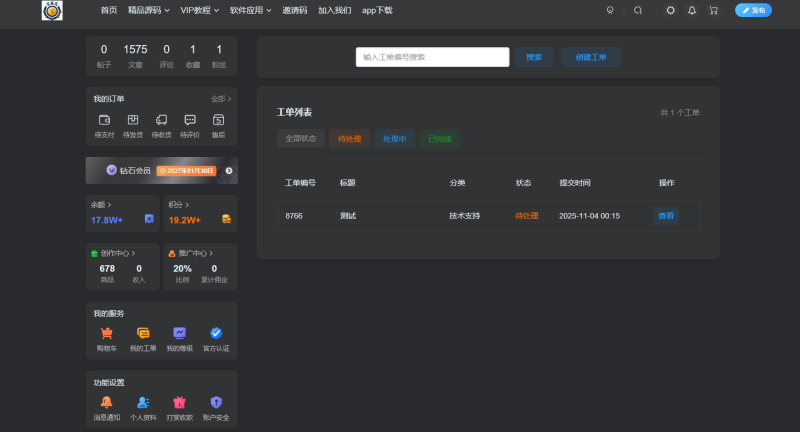Click the 搜索 search button
Screen dimensions: 800x432
pos(534,57)
